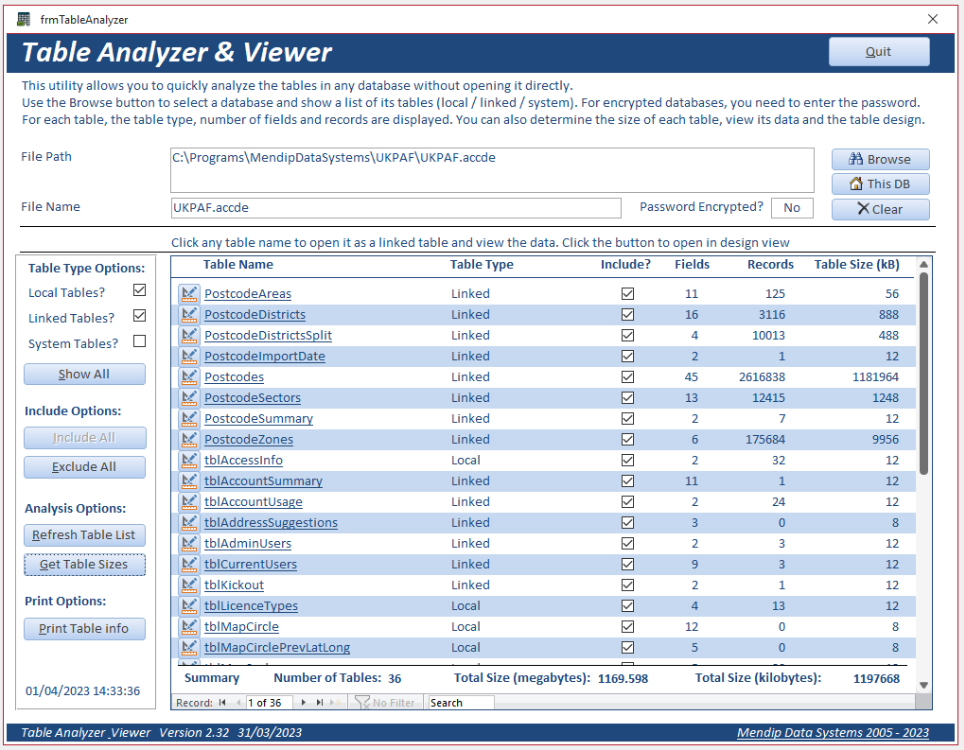The height and width of the screenshot is (750, 964).
Task: Click the record Search box
Action: (461, 703)
